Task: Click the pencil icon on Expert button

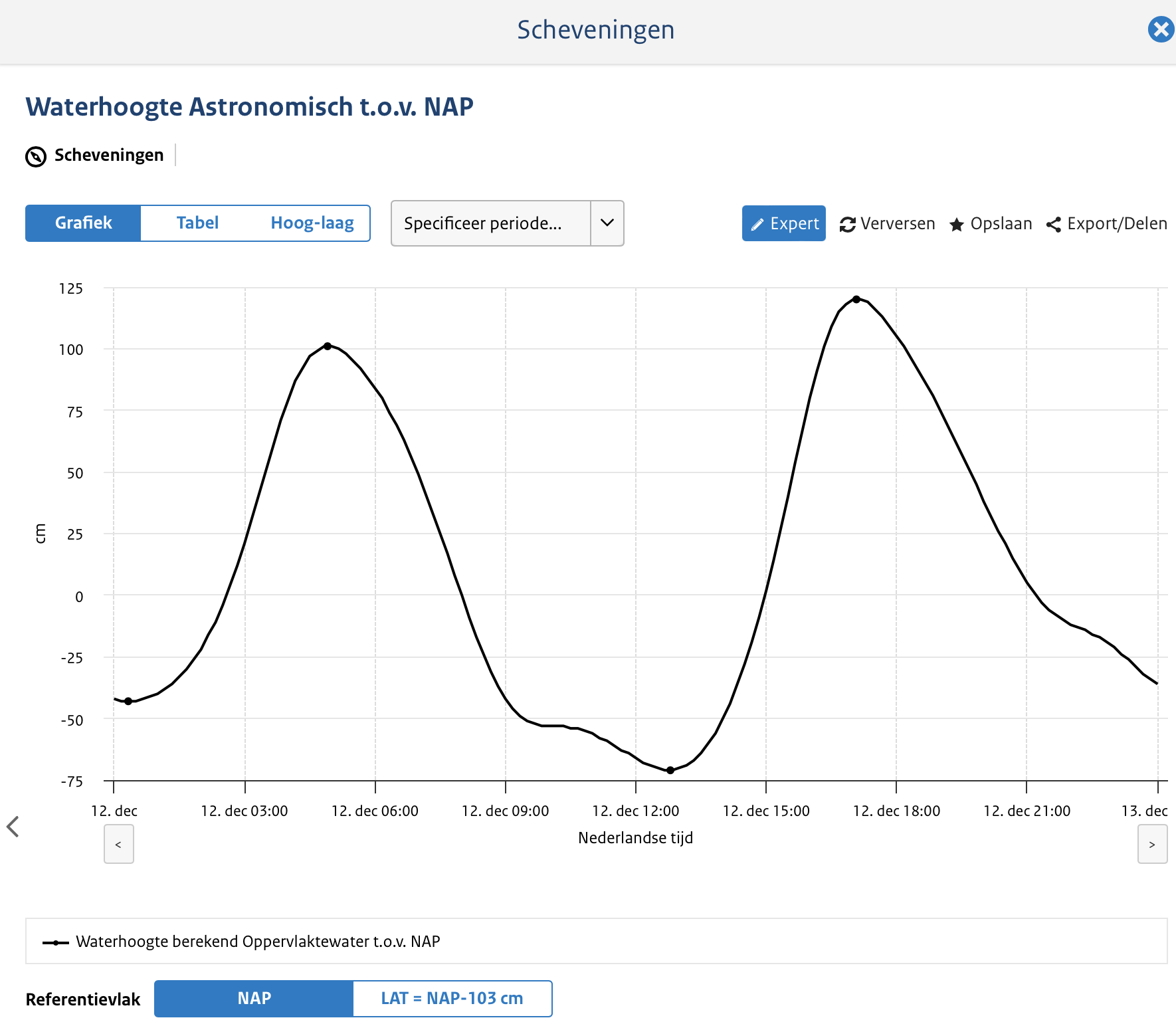Action: click(757, 225)
